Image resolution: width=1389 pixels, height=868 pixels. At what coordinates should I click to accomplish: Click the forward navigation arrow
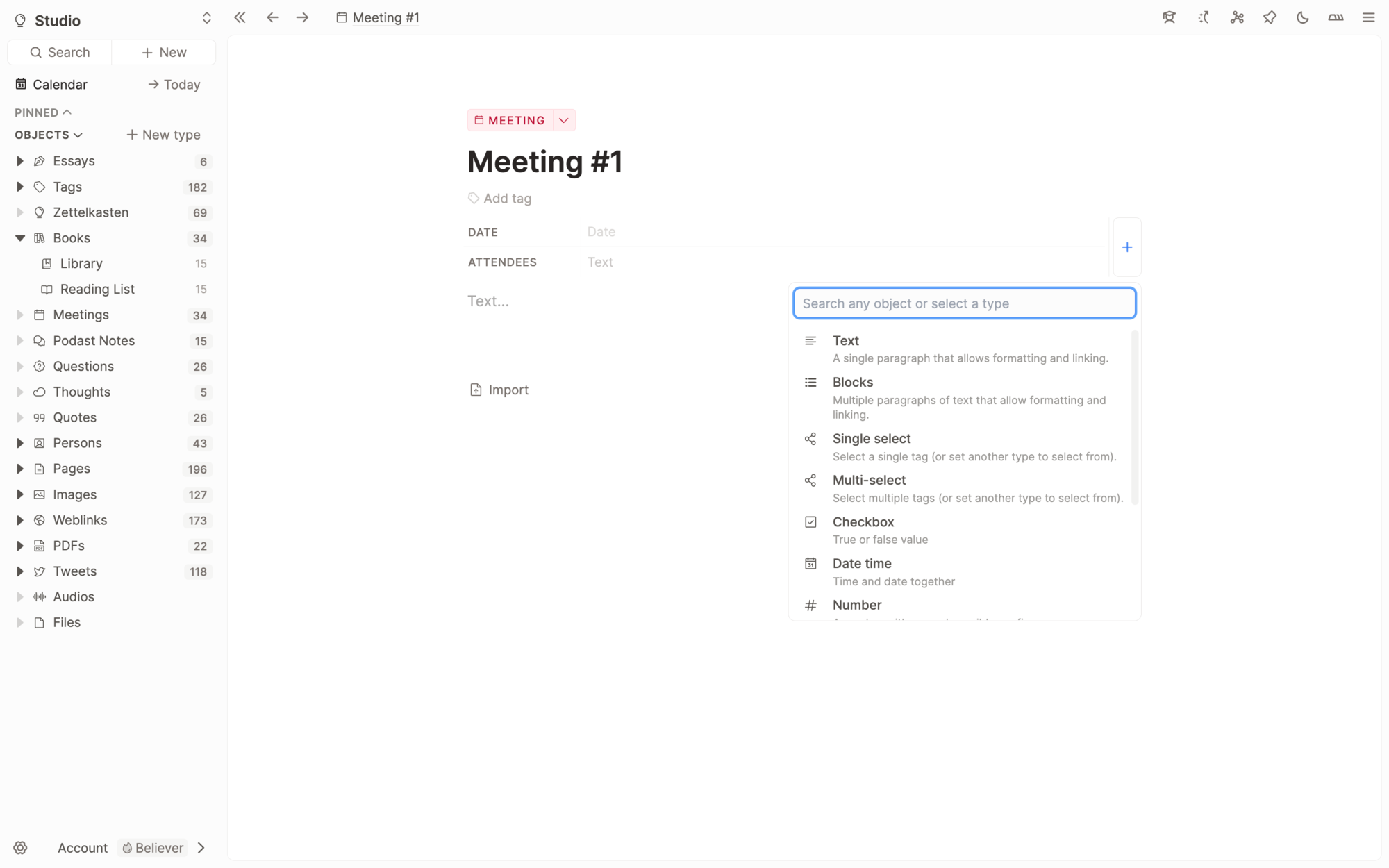302,17
